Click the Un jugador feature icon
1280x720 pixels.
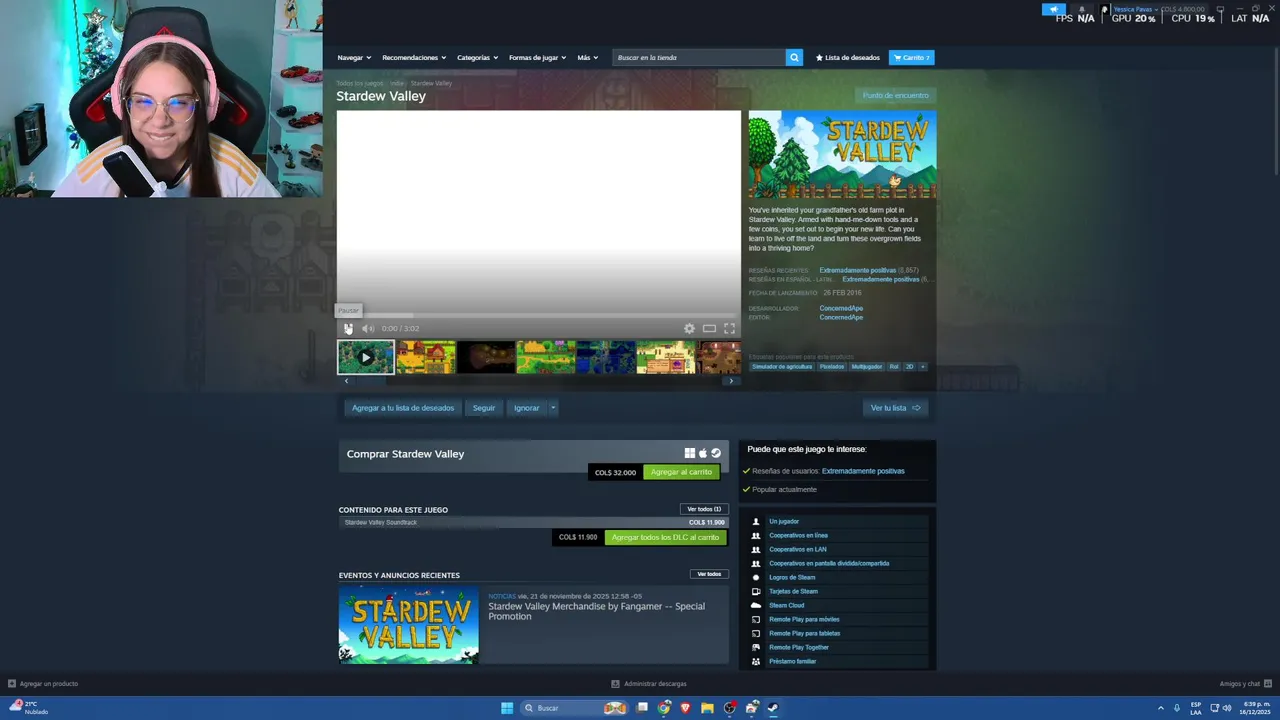(756, 522)
